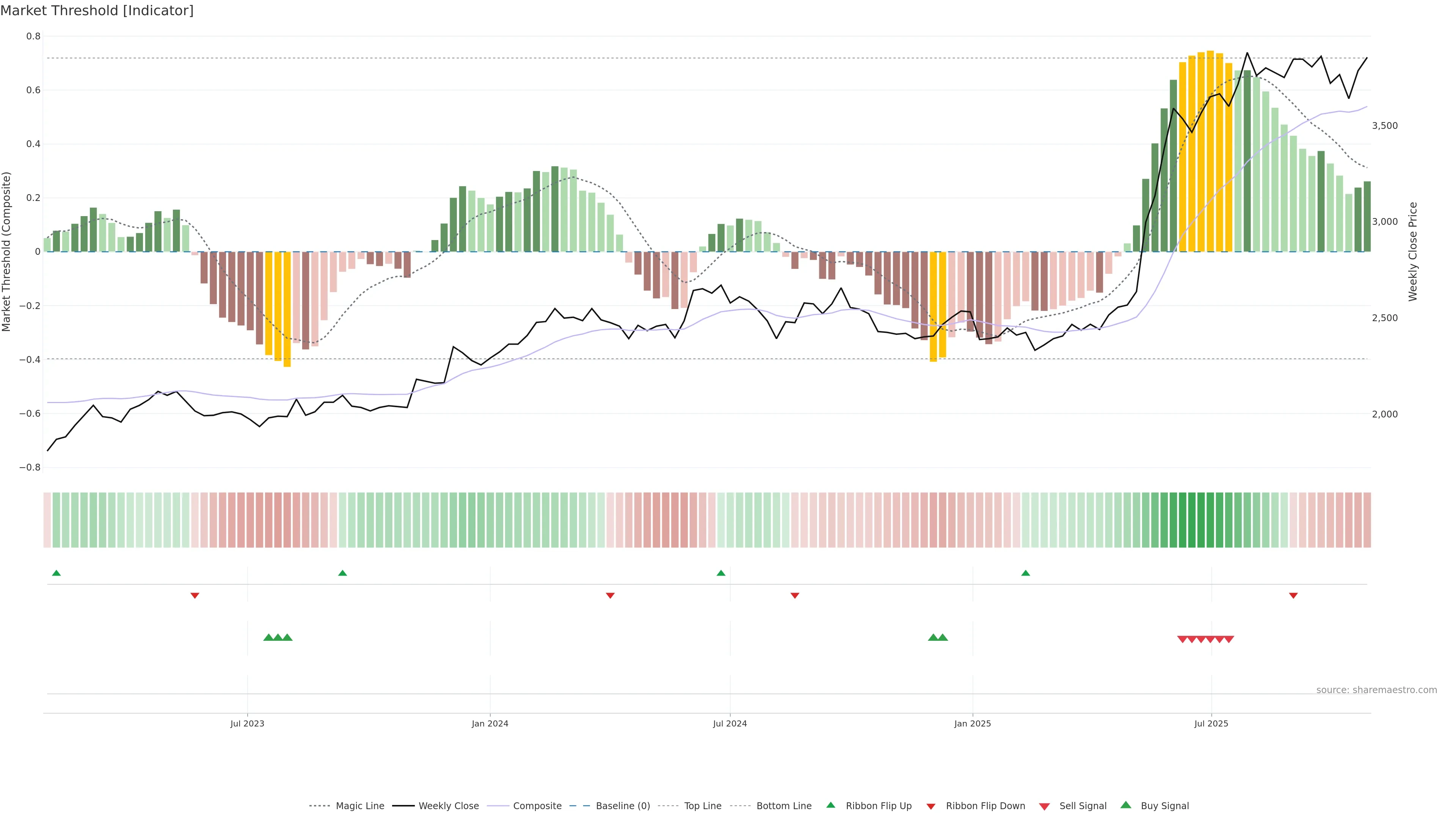Click Buy Signal legend marker
The width and height of the screenshot is (1456, 819).
pos(1126,805)
